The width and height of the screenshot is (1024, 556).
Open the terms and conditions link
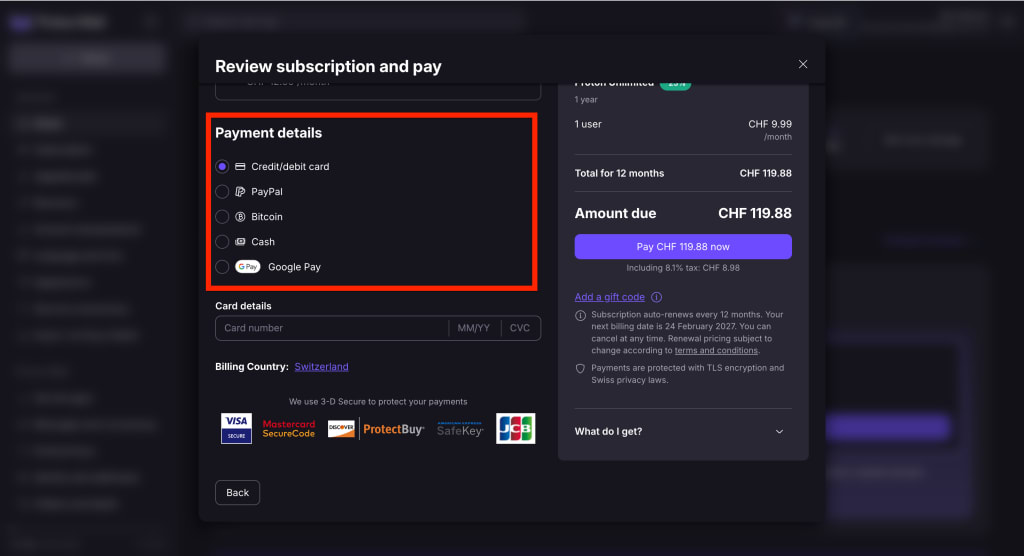(716, 351)
